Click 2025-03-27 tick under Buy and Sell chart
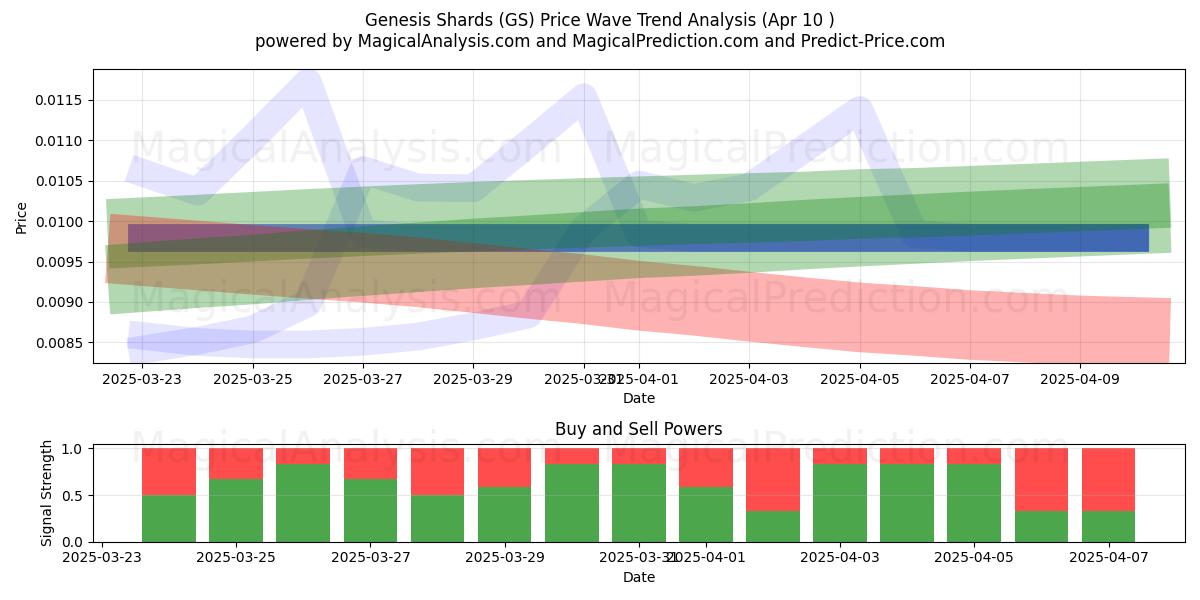The height and width of the screenshot is (600, 1200). 370,559
